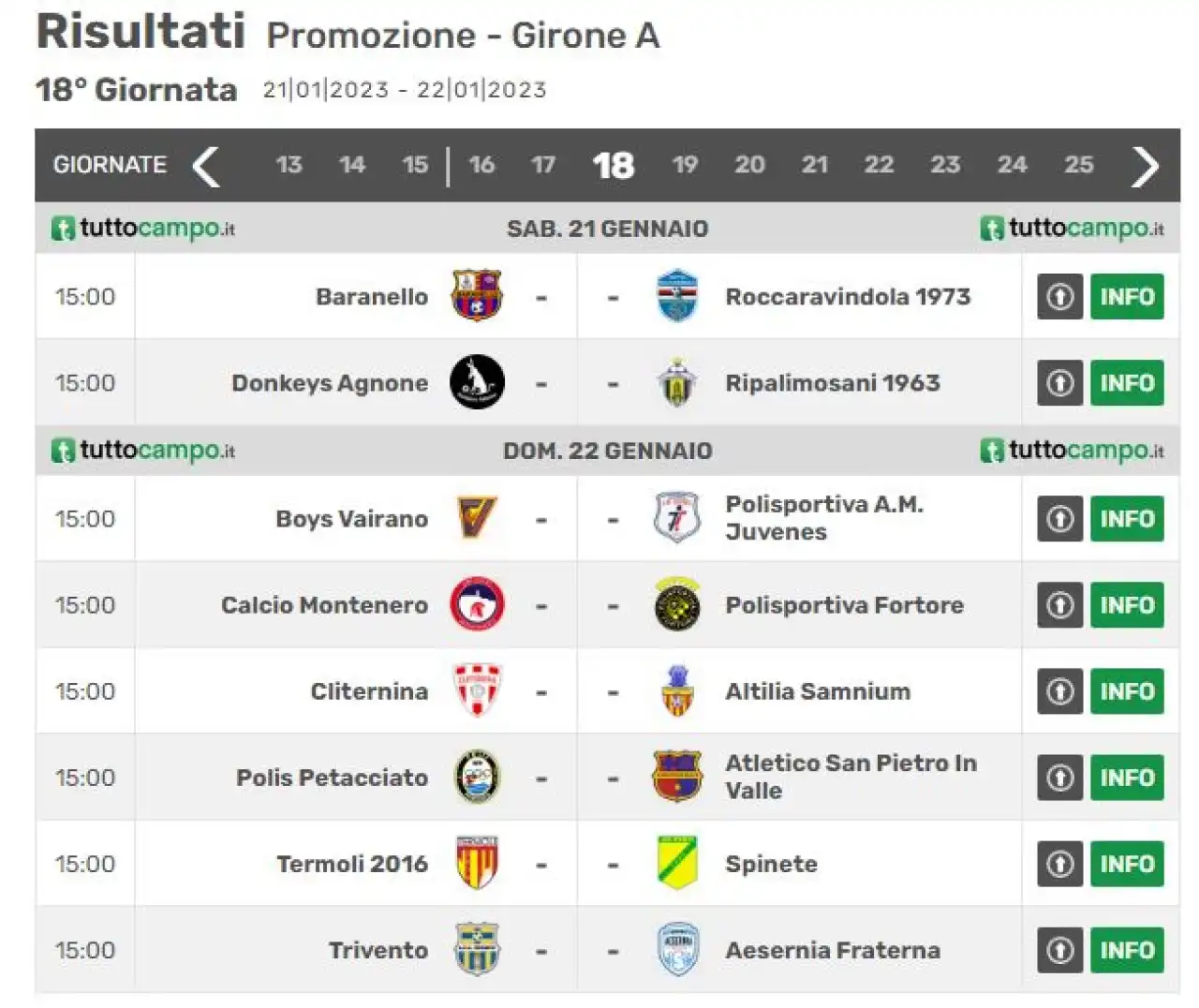The height and width of the screenshot is (1008, 1199).
Task: Select the Spinete green-yellow crest
Action: tap(677, 863)
